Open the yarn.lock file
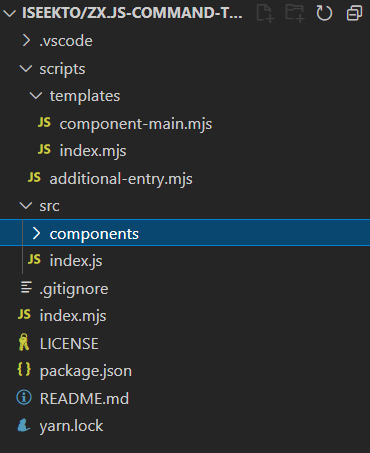370x453 pixels. [x=71, y=426]
